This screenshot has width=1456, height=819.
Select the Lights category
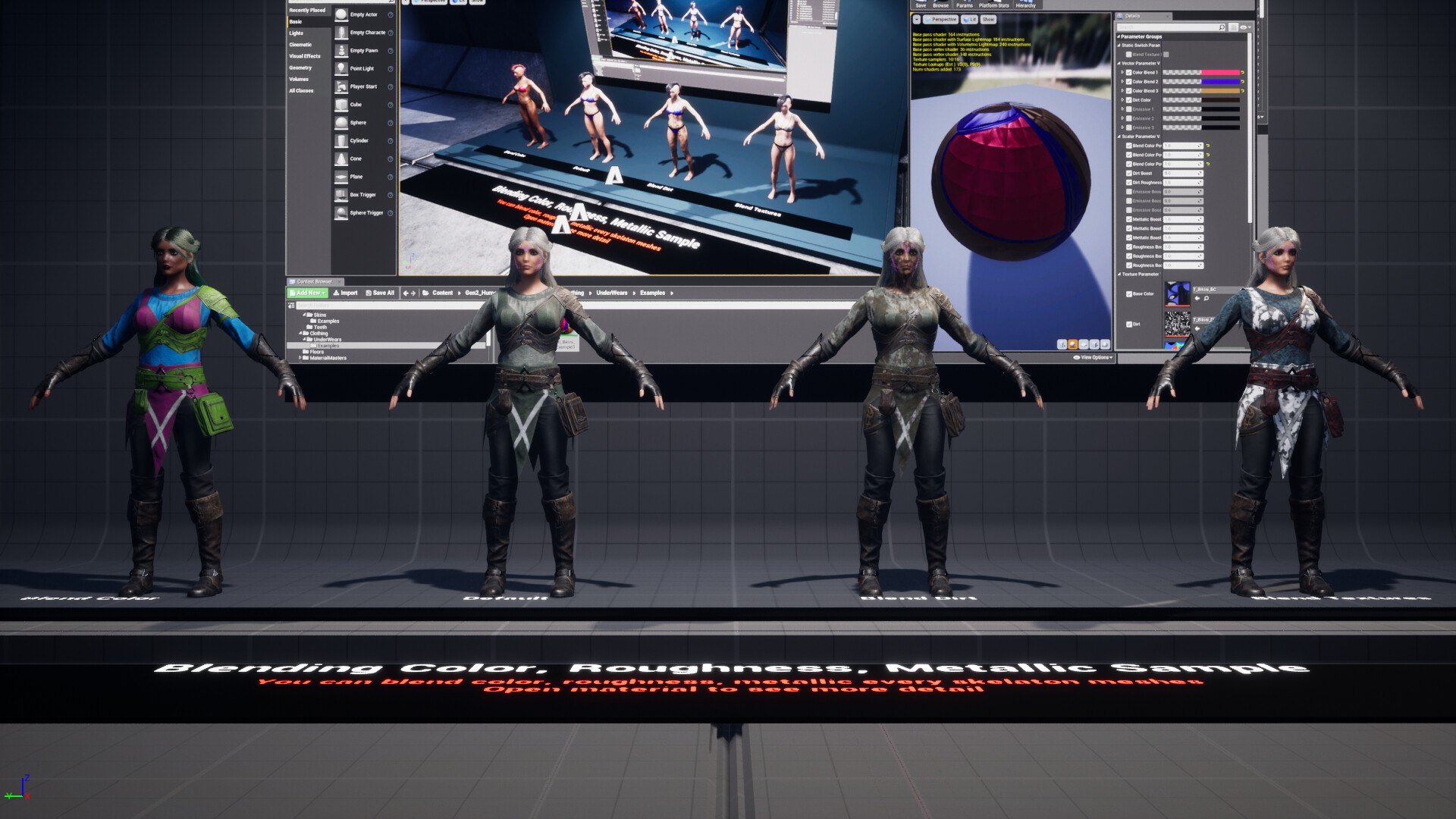click(x=296, y=33)
